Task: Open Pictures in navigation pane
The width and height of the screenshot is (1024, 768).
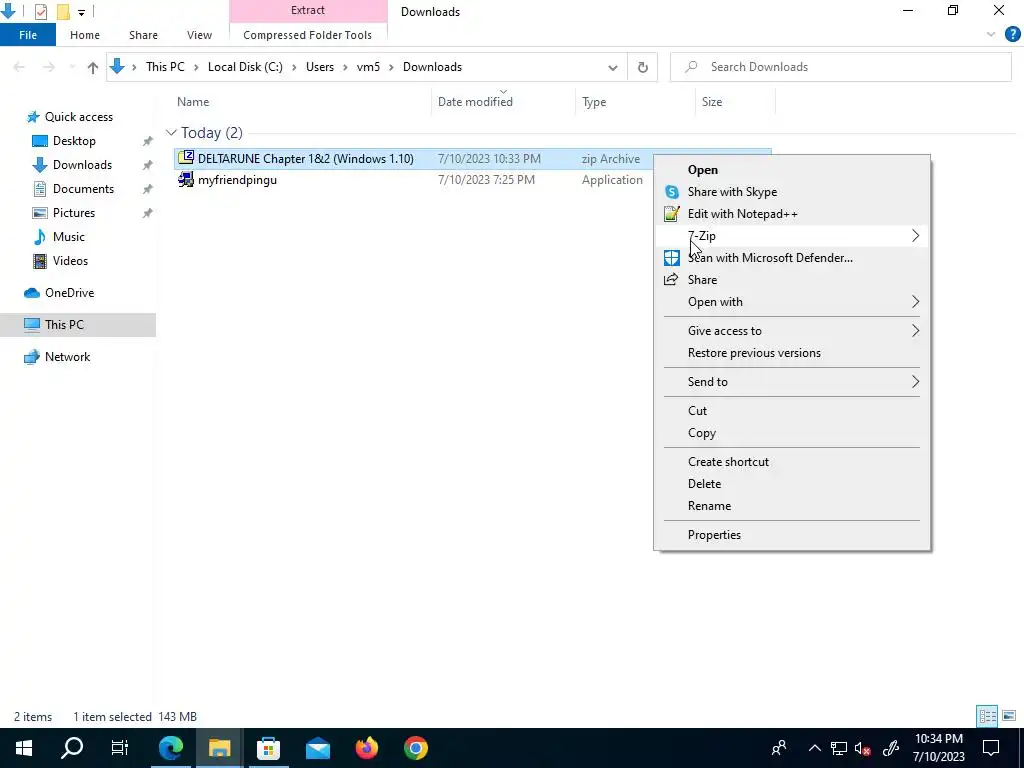Action: coord(74,213)
